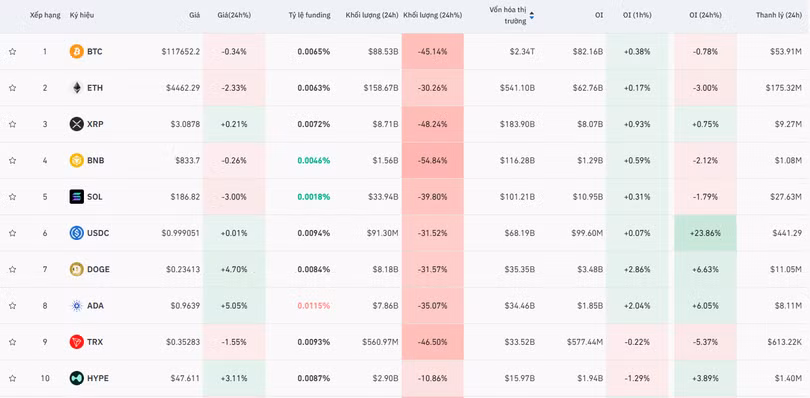Star the HYPE row
This screenshot has width=810, height=398.
[x=12, y=378]
